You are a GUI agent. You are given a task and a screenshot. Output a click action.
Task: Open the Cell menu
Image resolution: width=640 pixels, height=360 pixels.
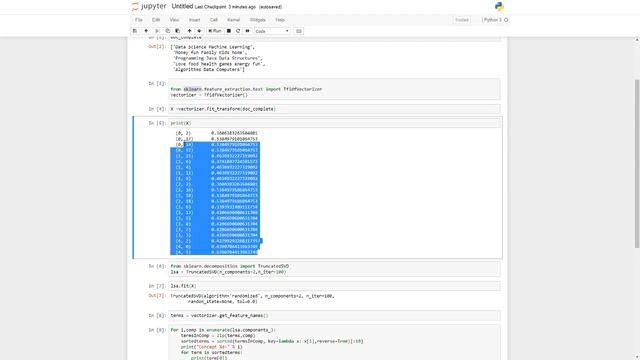click(x=213, y=20)
